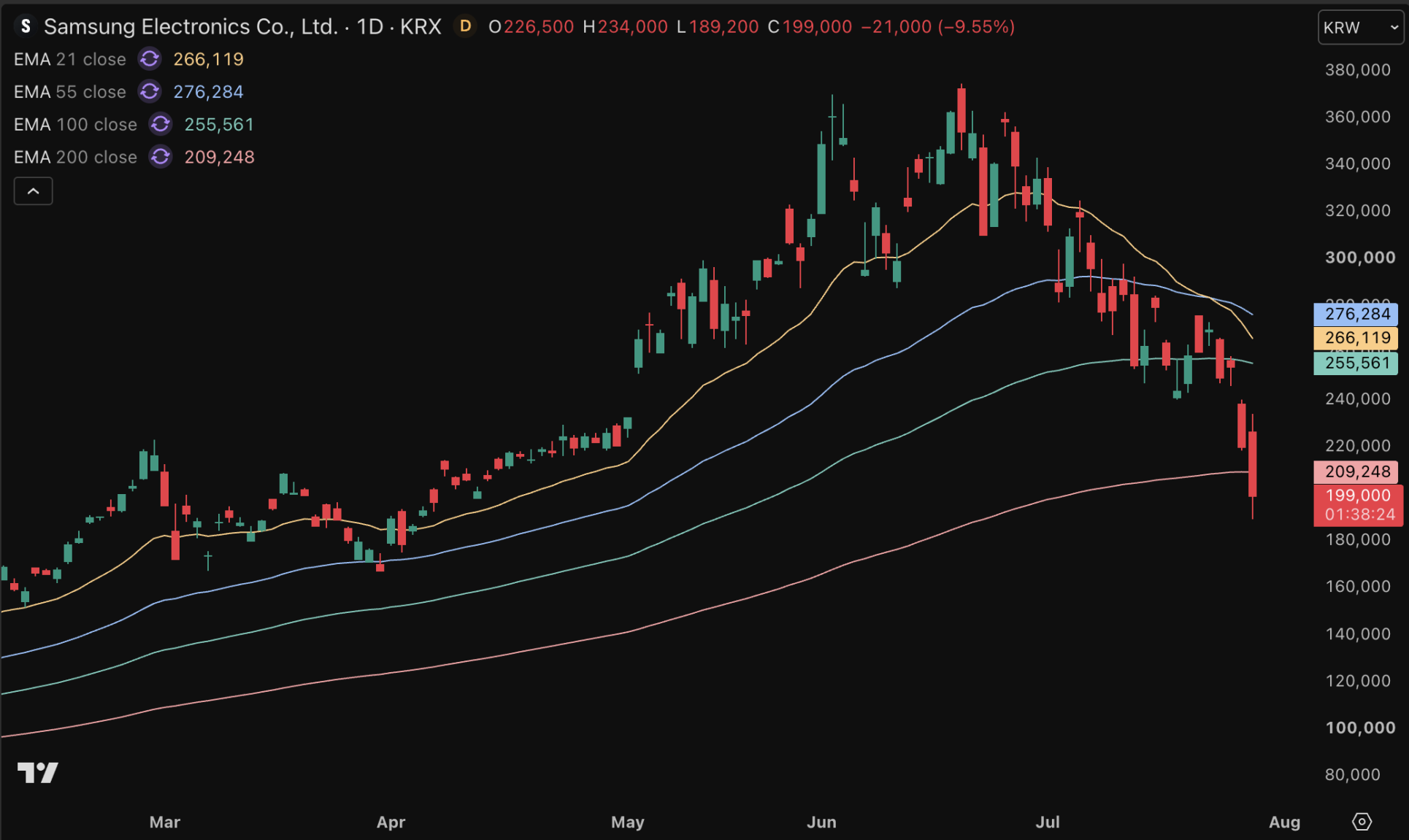Image resolution: width=1409 pixels, height=840 pixels.
Task: Click the blue 276,284 price label
Action: [1356, 315]
